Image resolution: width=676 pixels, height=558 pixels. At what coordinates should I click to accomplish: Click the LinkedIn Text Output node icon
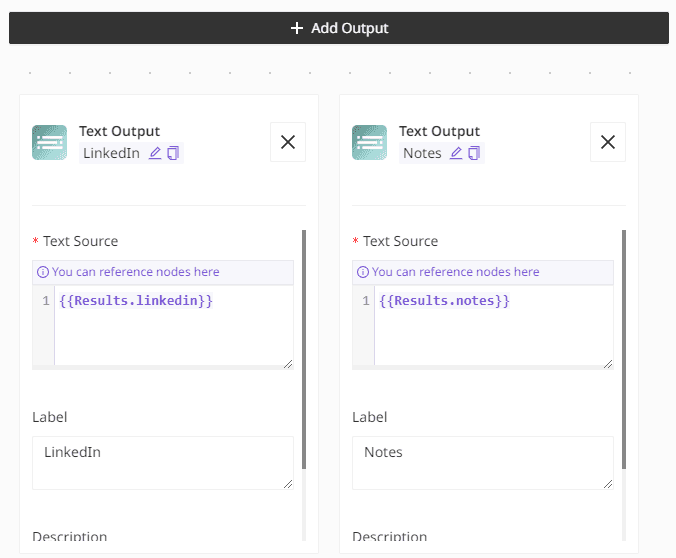coord(49,142)
